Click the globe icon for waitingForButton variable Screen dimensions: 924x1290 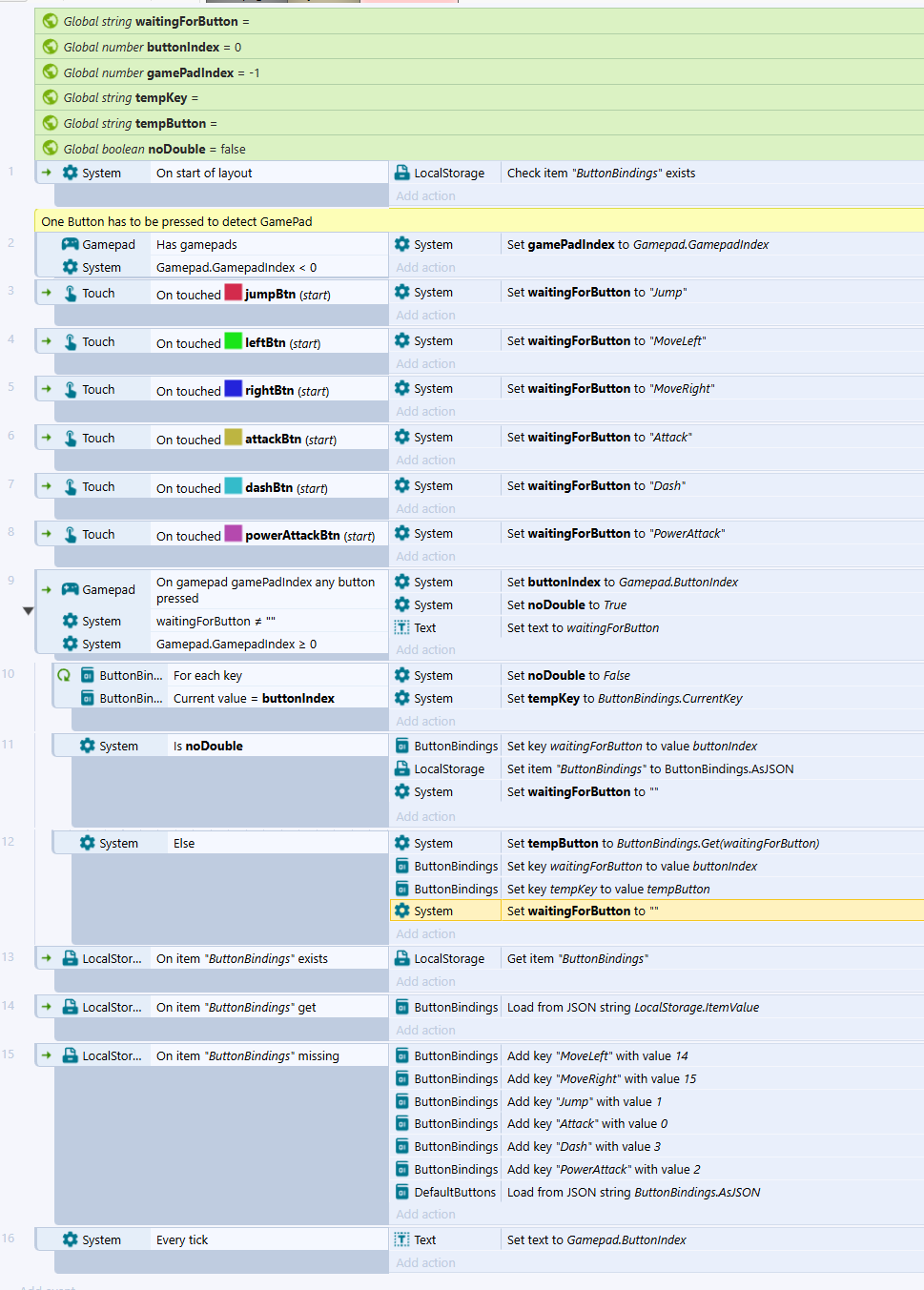(51, 21)
